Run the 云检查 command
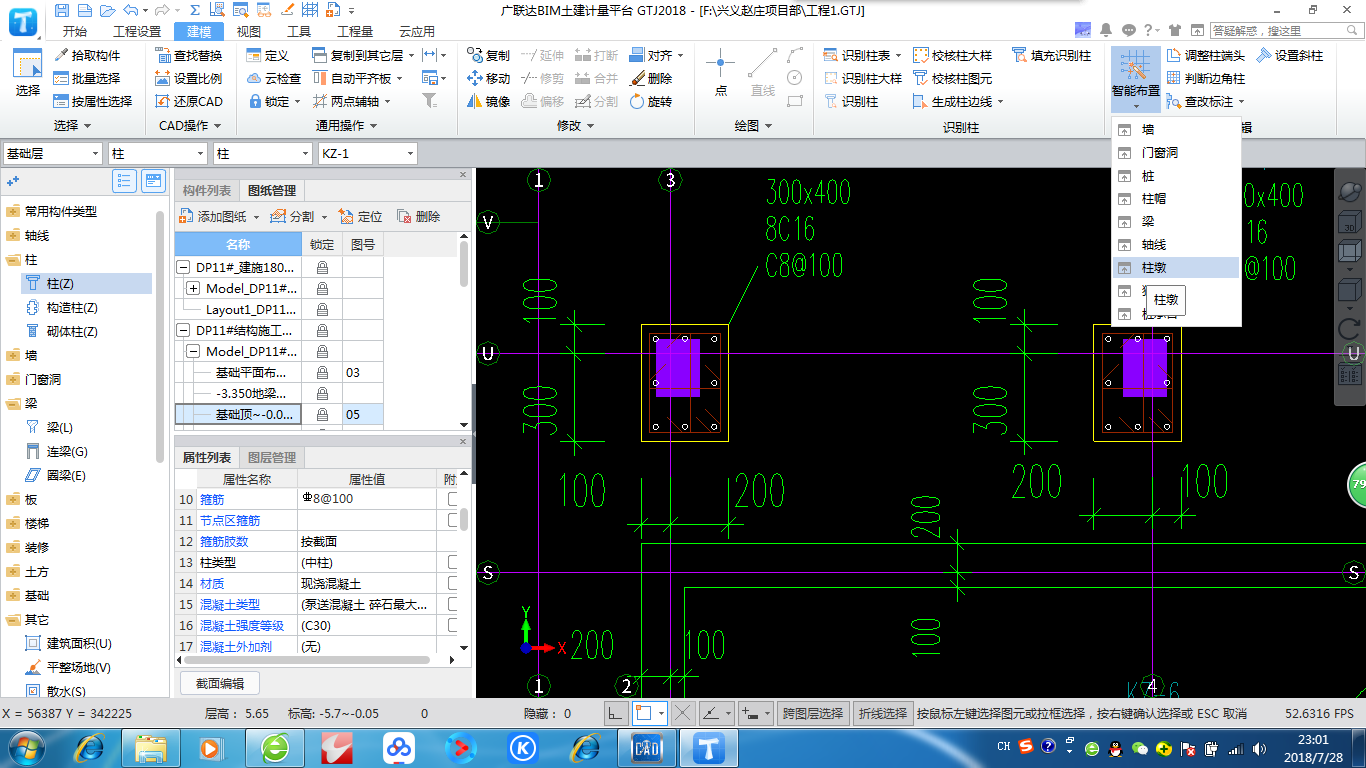The height and width of the screenshot is (768, 1366). (273, 78)
